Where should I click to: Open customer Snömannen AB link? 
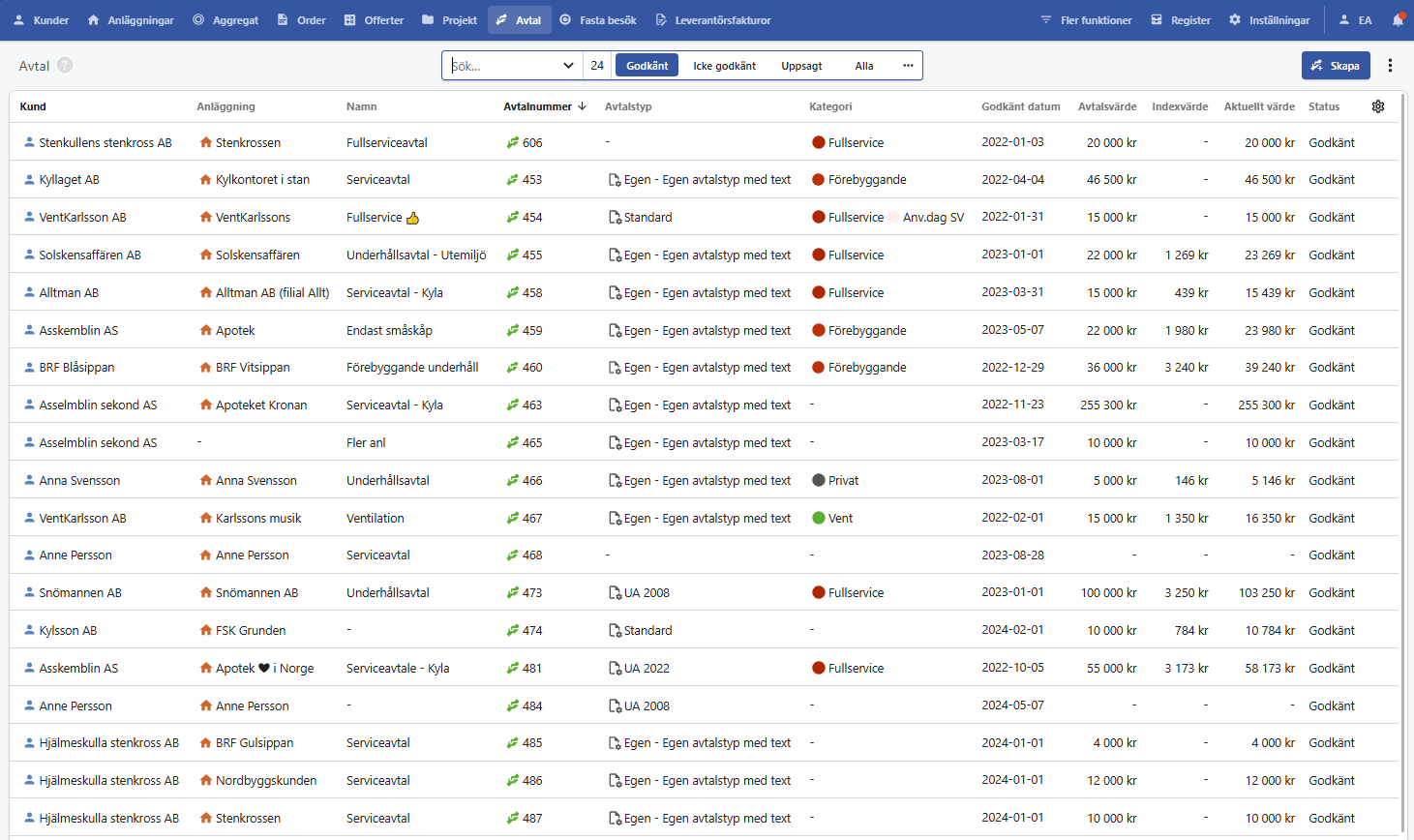point(80,592)
